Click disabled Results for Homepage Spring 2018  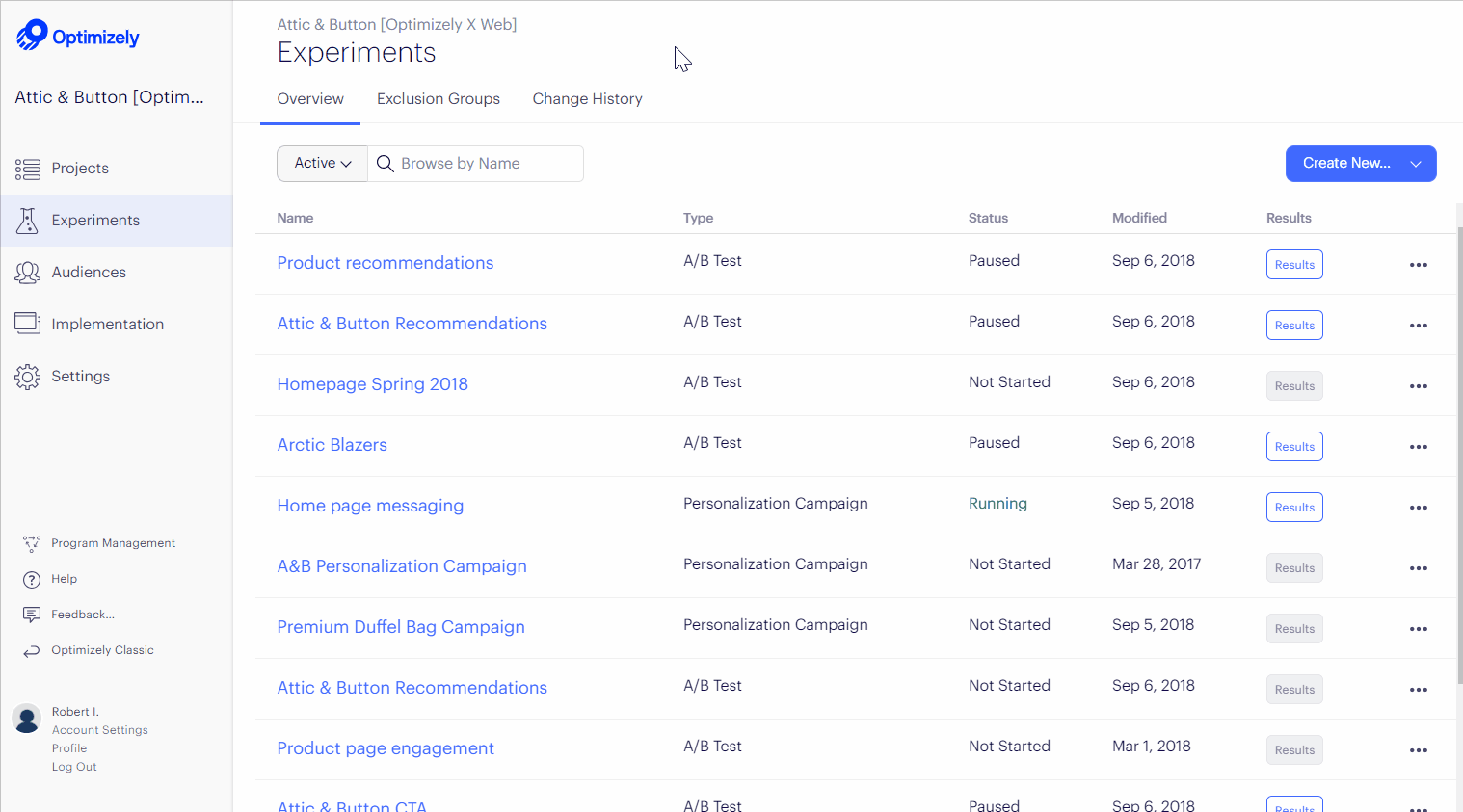point(1294,386)
